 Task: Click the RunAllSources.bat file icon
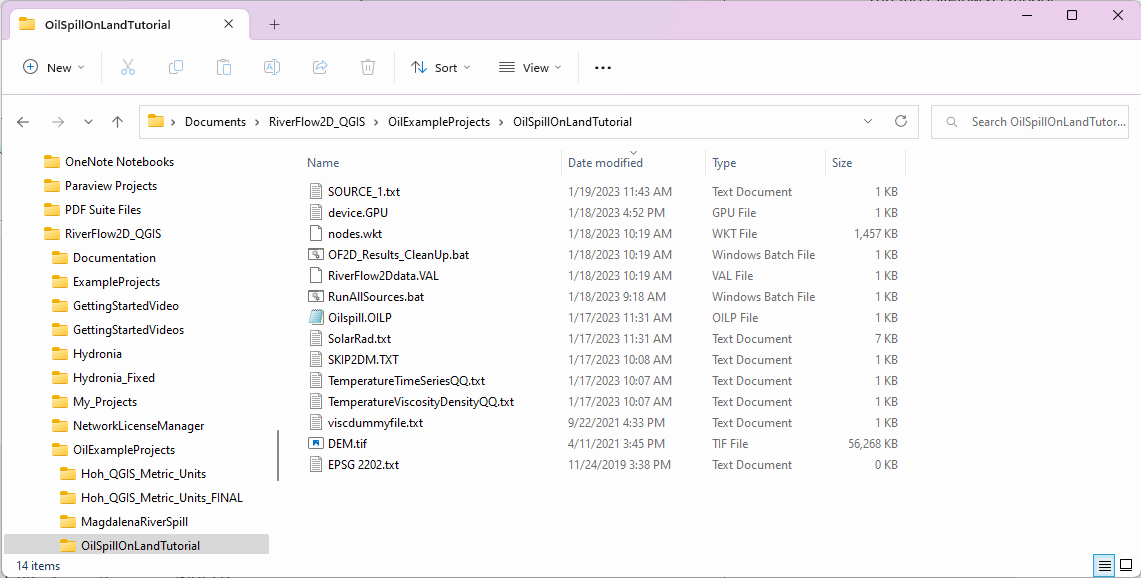(316, 296)
